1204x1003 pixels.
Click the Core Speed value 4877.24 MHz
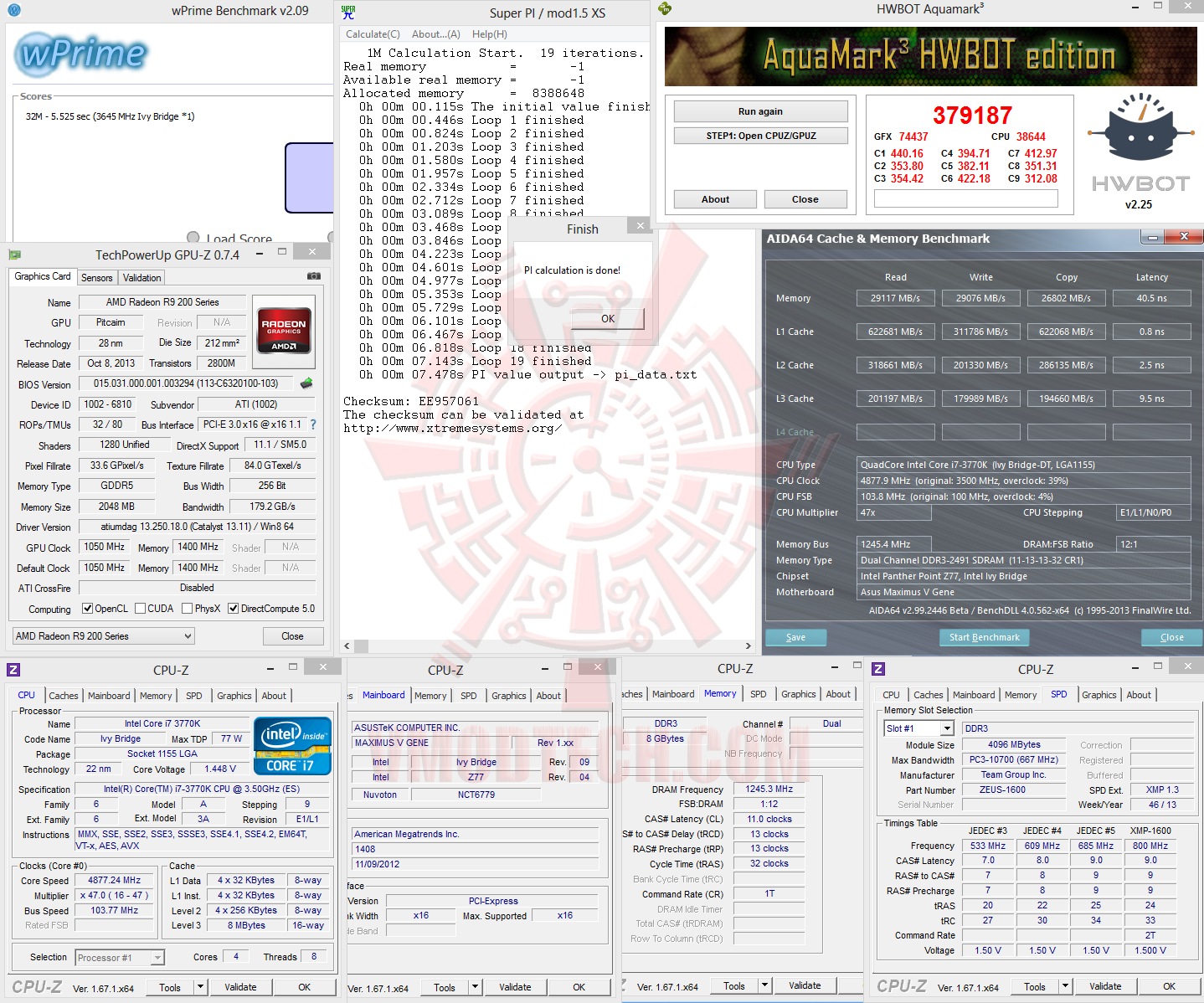point(115,881)
